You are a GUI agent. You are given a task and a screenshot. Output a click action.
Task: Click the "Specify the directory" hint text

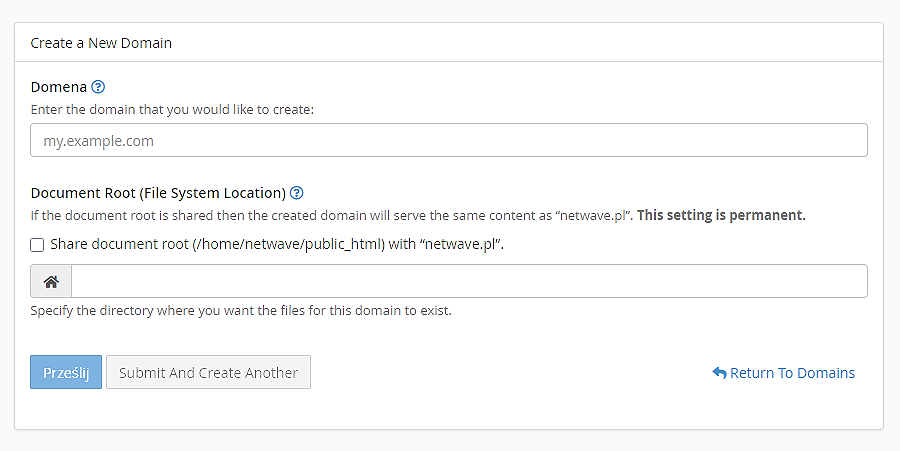241,310
